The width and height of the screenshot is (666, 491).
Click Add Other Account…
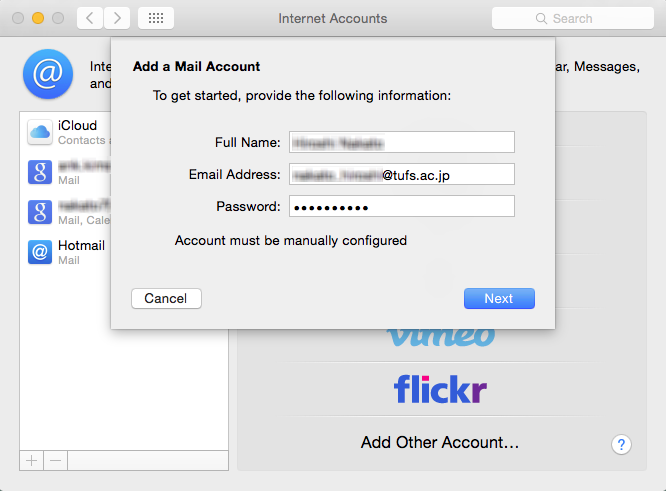(x=440, y=443)
